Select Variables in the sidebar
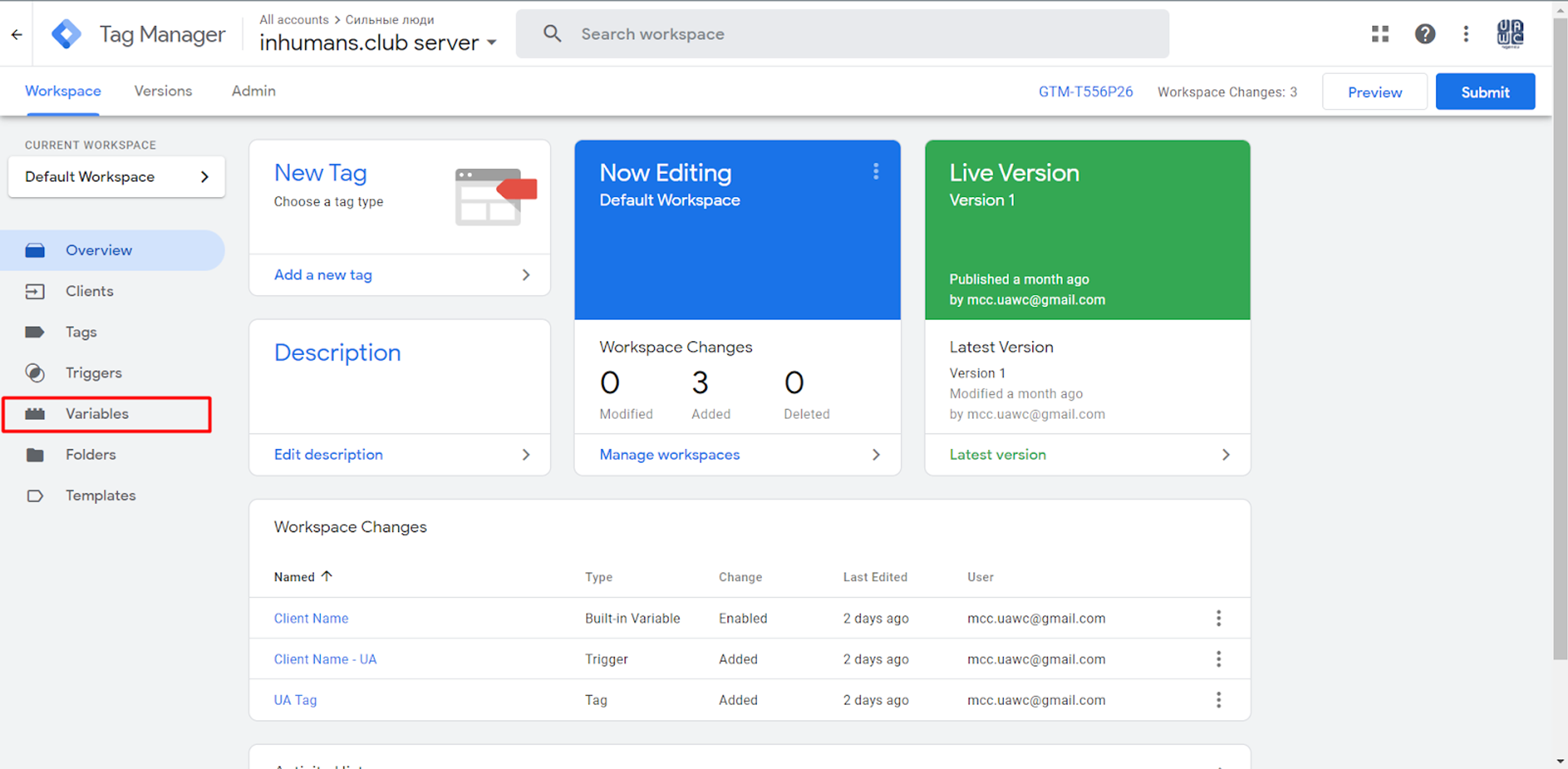The width and height of the screenshot is (1568, 769). tap(97, 414)
